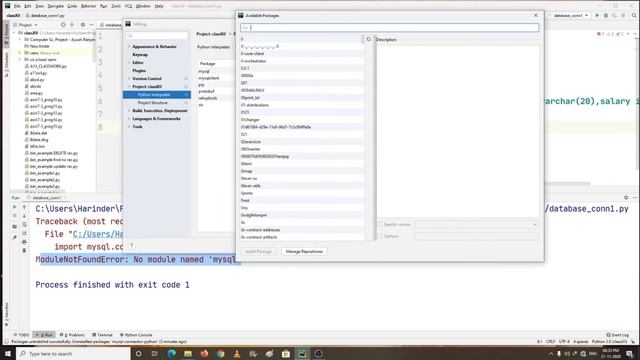This screenshot has width=640, height=360.
Task: Open the Event Log
Action: (618, 335)
